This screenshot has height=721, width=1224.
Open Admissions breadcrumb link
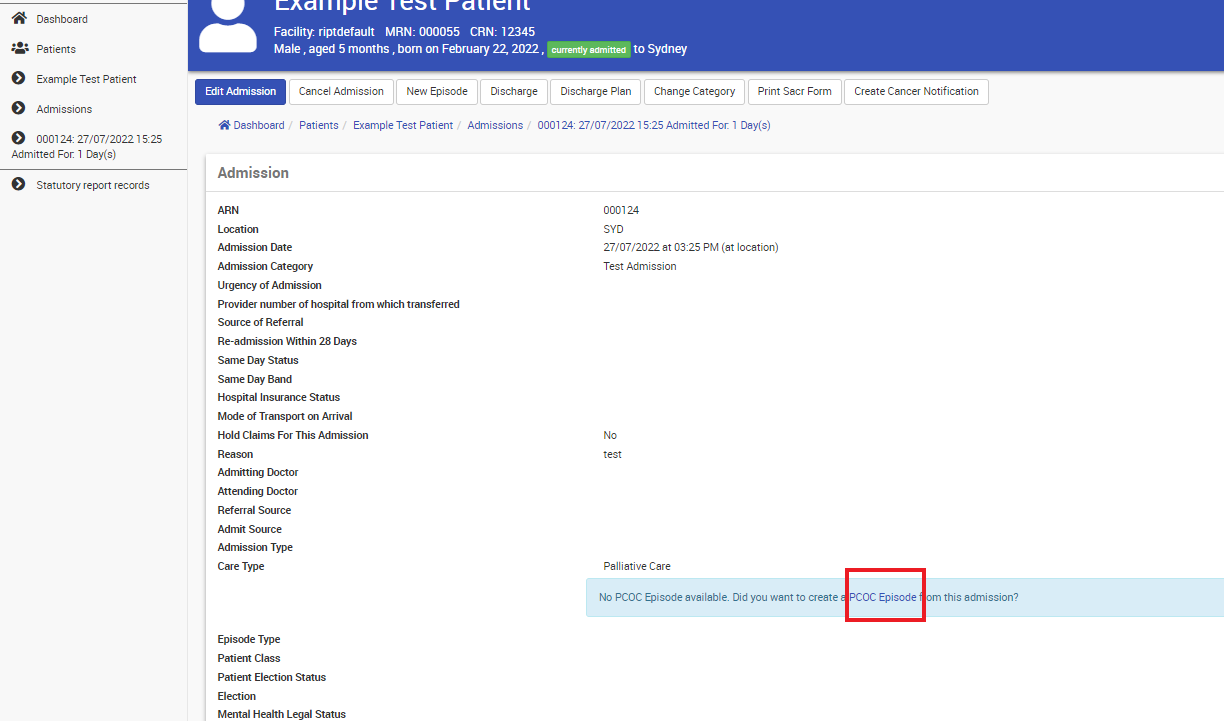coord(495,126)
